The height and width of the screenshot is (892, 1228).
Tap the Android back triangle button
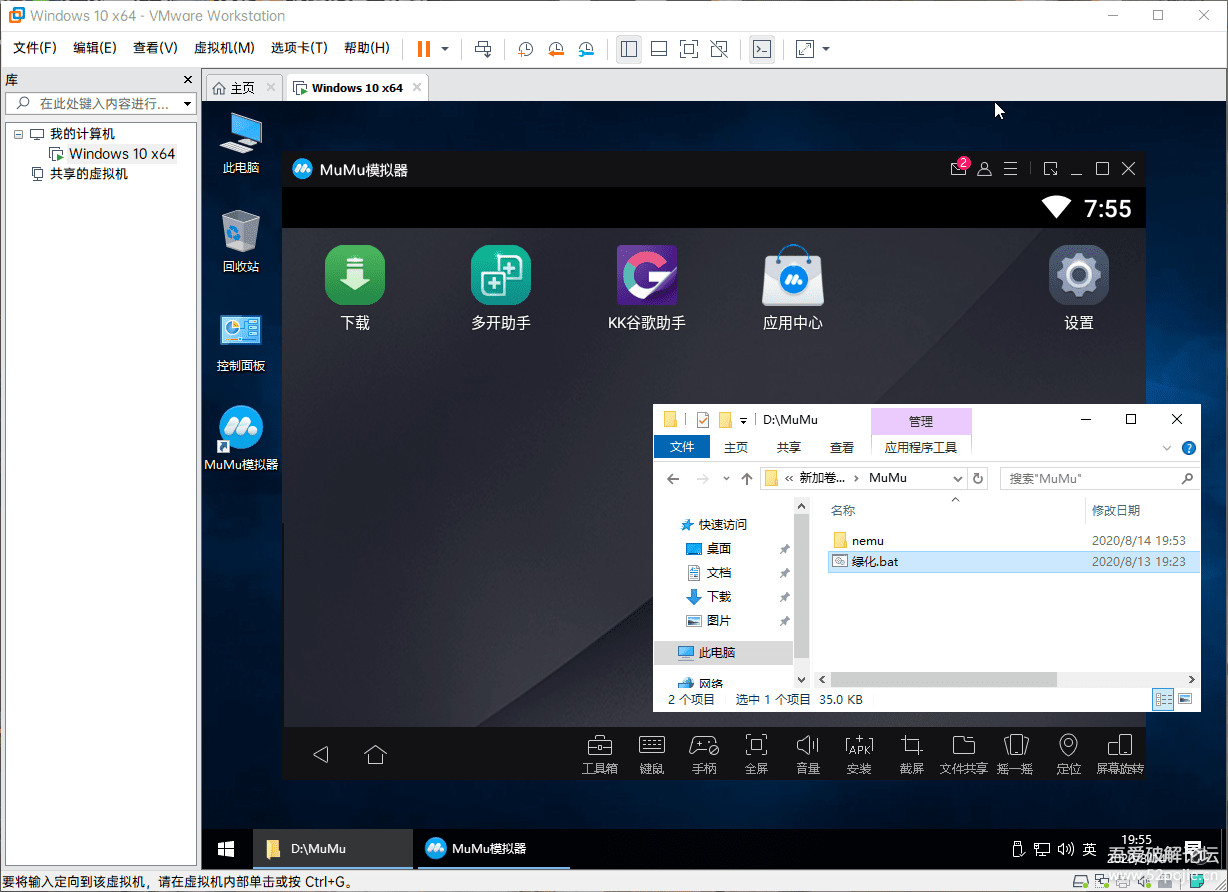point(320,754)
